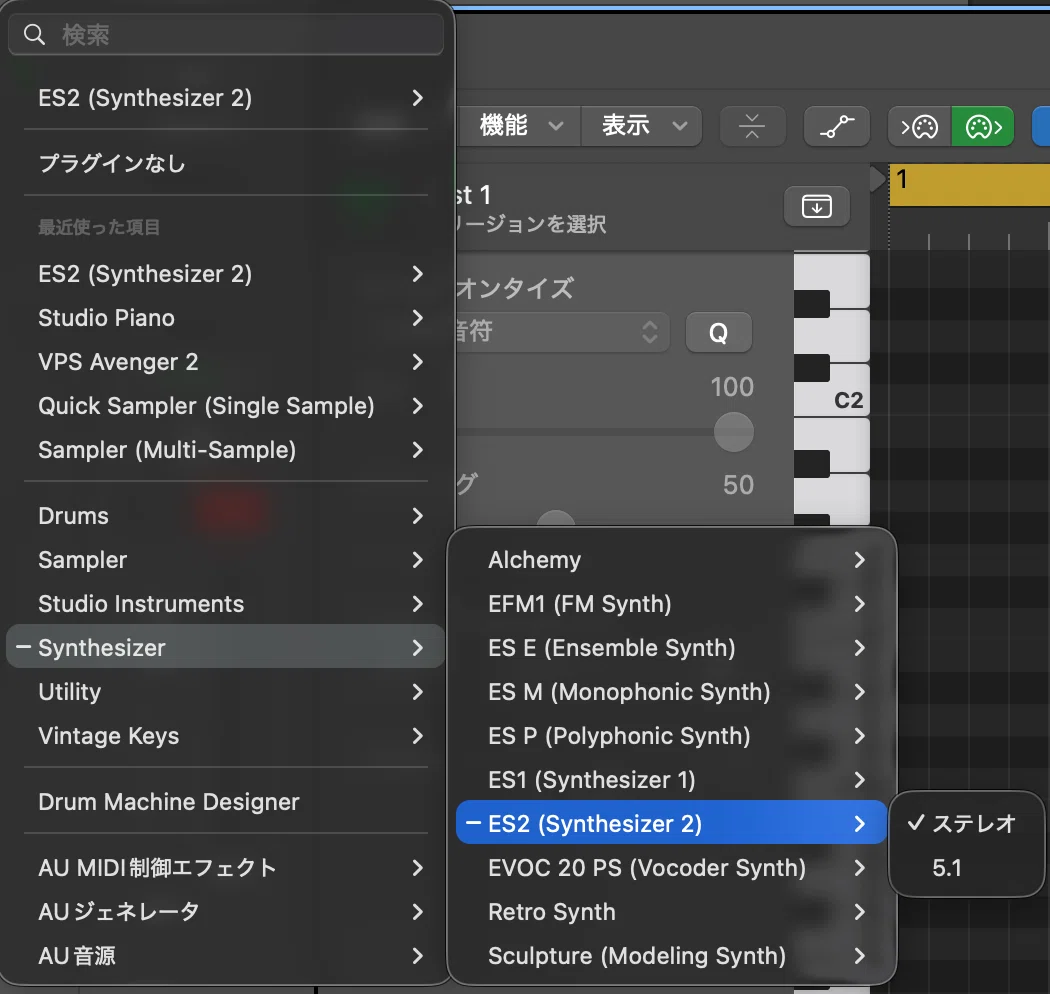Select 5.1 output format

coord(966,868)
